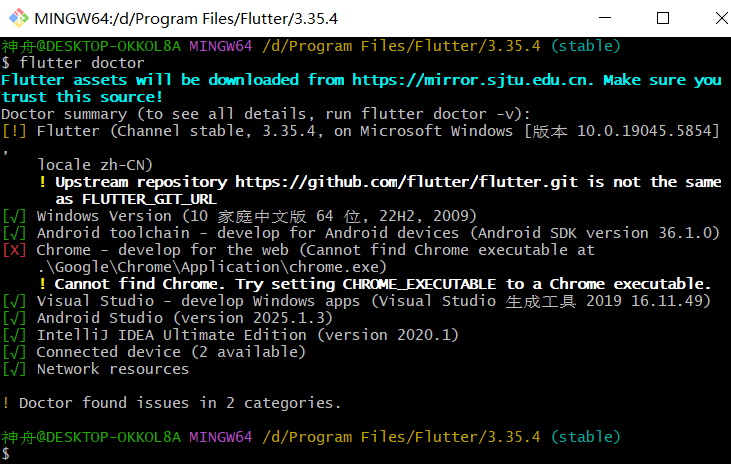Click the green check beside Connected device
The height and width of the screenshot is (464, 731).
14,353
